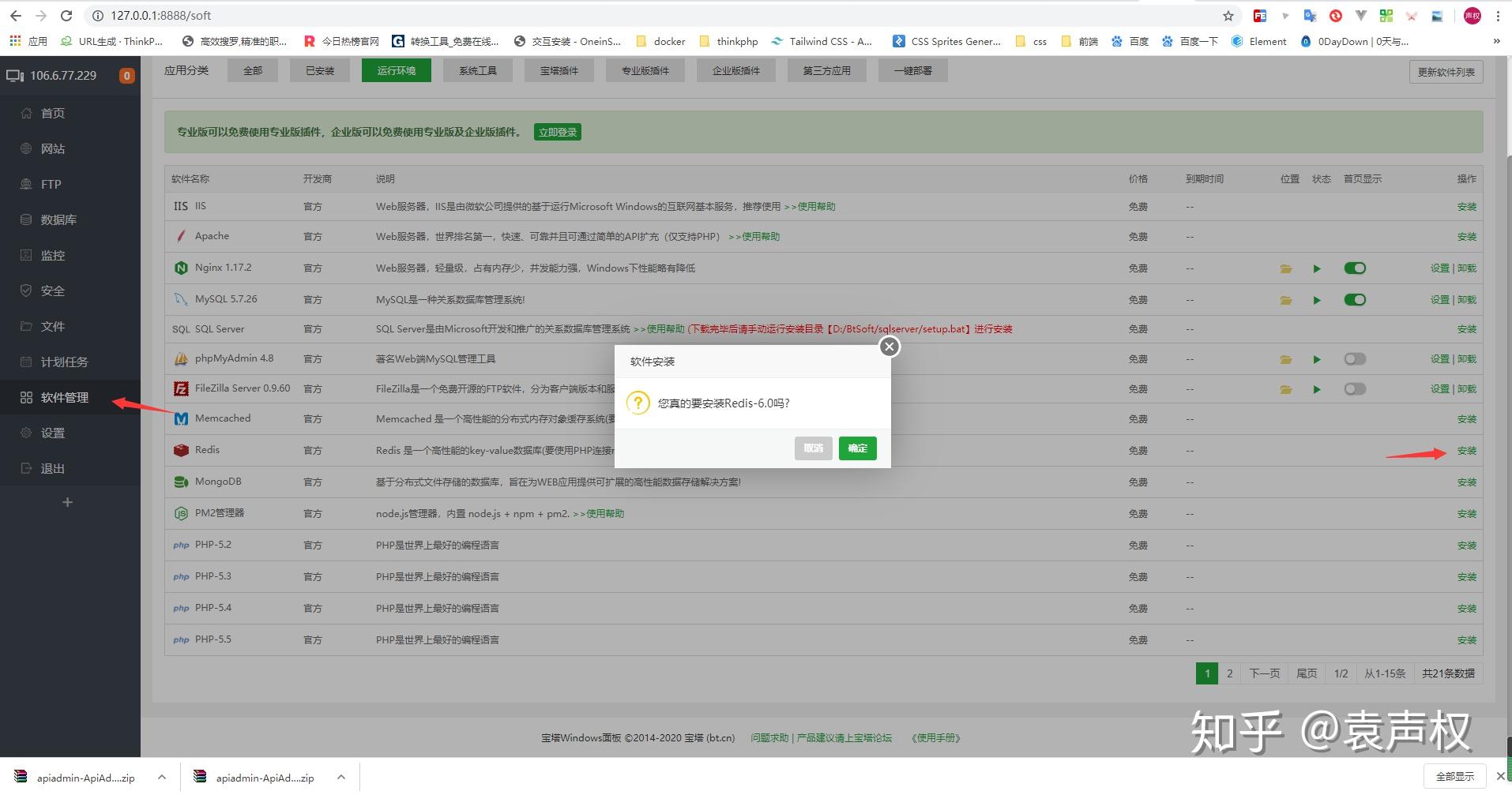Select the 企业版插件 category tab
Image resolution: width=1512 pixels, height=795 pixels.
point(736,71)
